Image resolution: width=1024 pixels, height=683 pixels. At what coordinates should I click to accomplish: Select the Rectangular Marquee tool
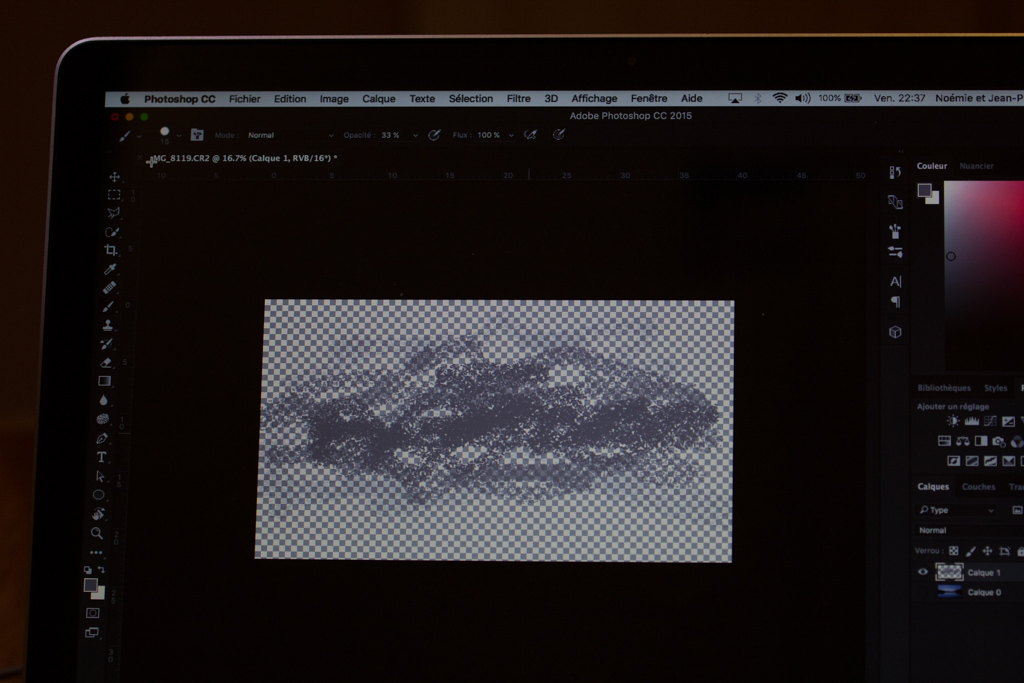tap(114, 195)
